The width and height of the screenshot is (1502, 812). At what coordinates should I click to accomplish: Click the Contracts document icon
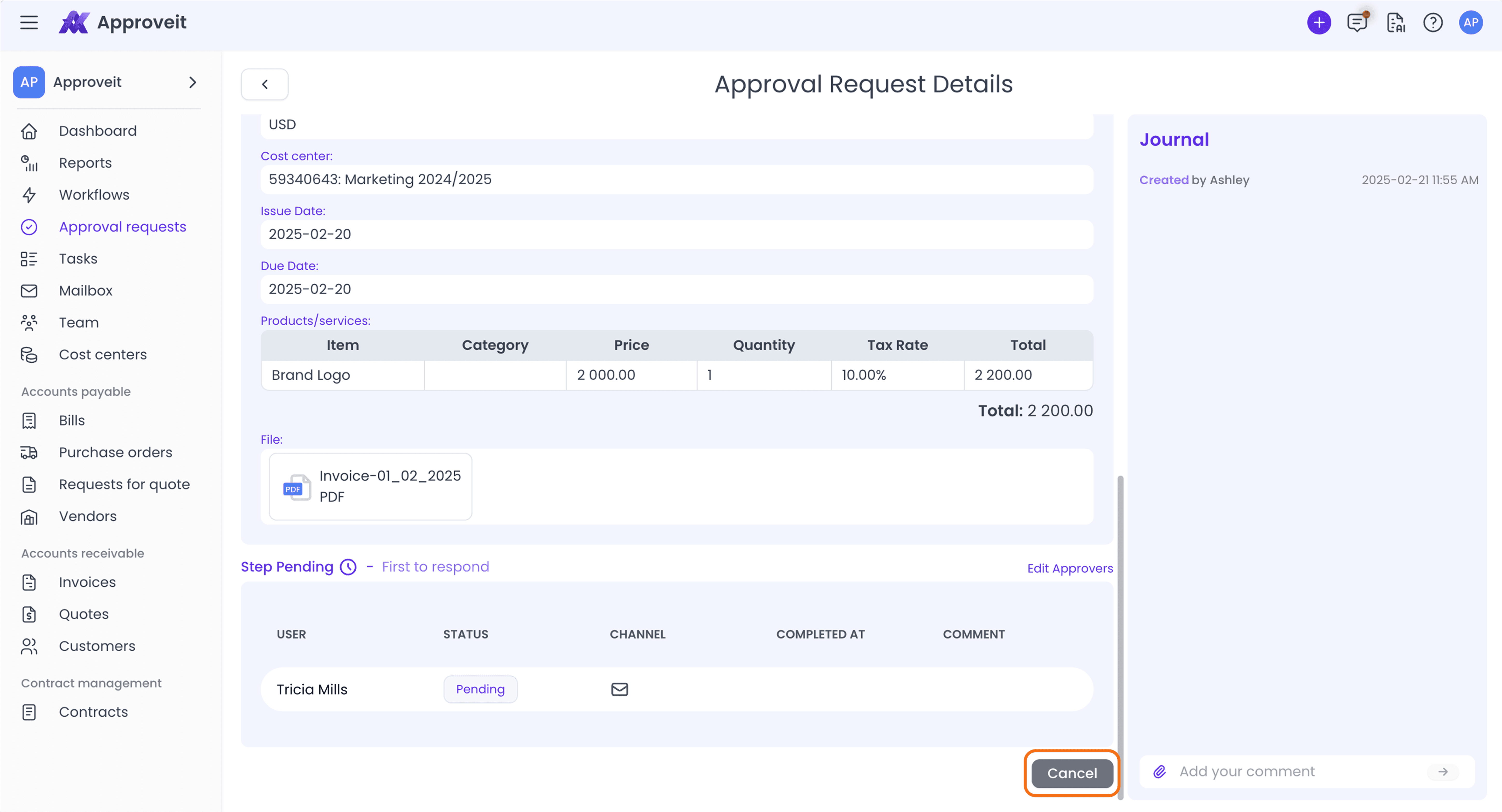point(29,712)
